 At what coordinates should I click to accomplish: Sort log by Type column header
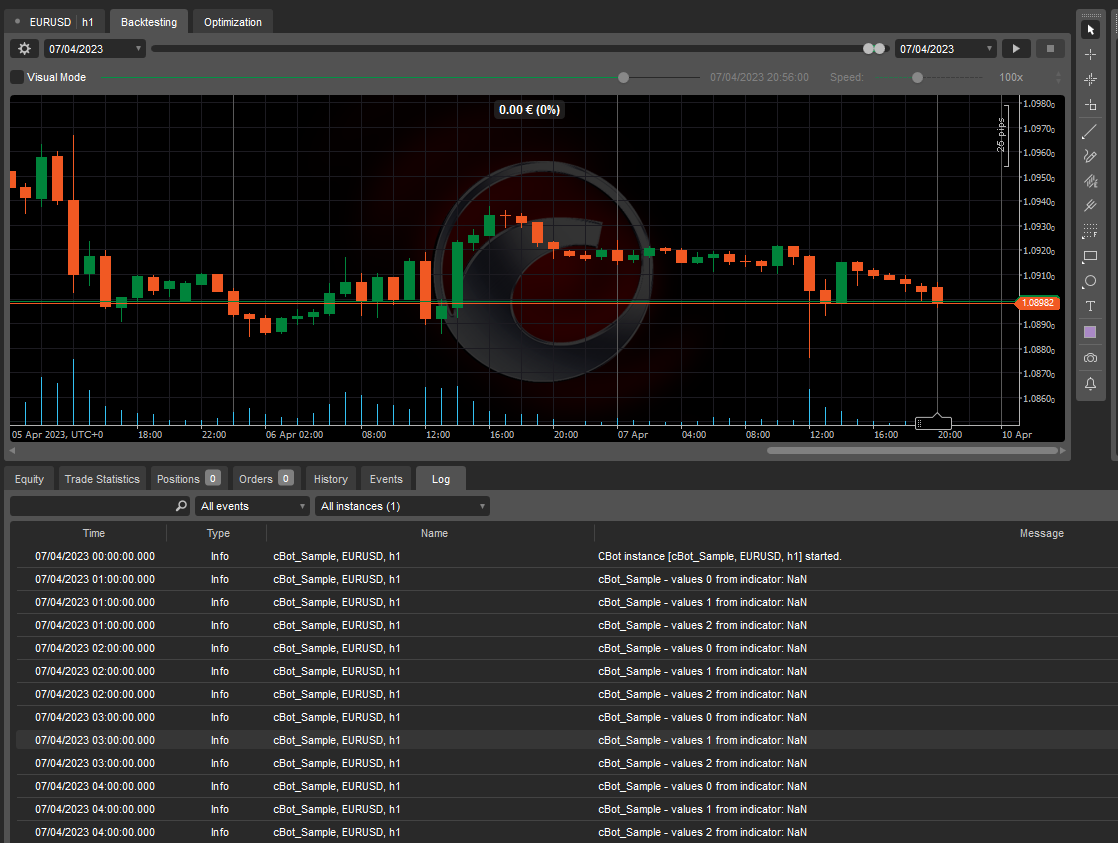[218, 533]
